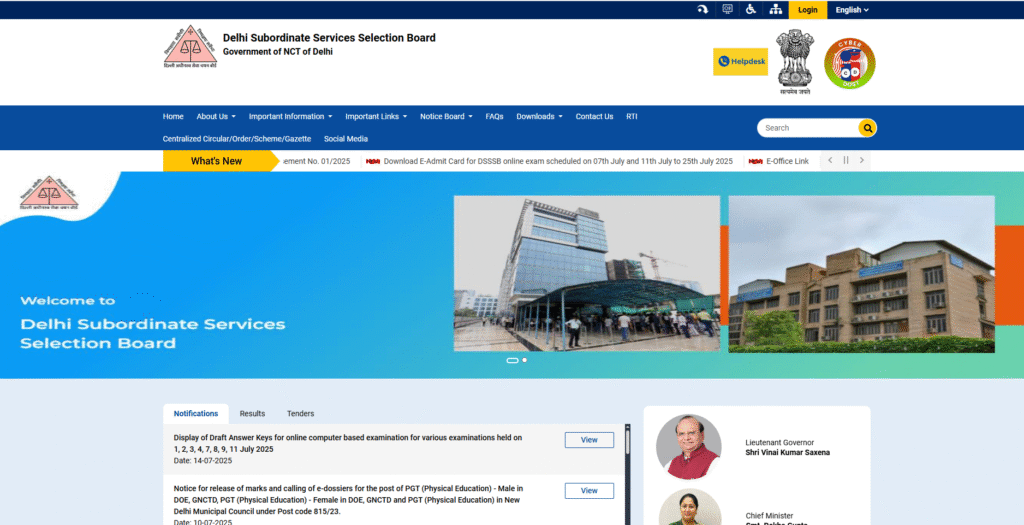Click the glass building carousel photo
The height and width of the screenshot is (525, 1024).
tap(587, 274)
